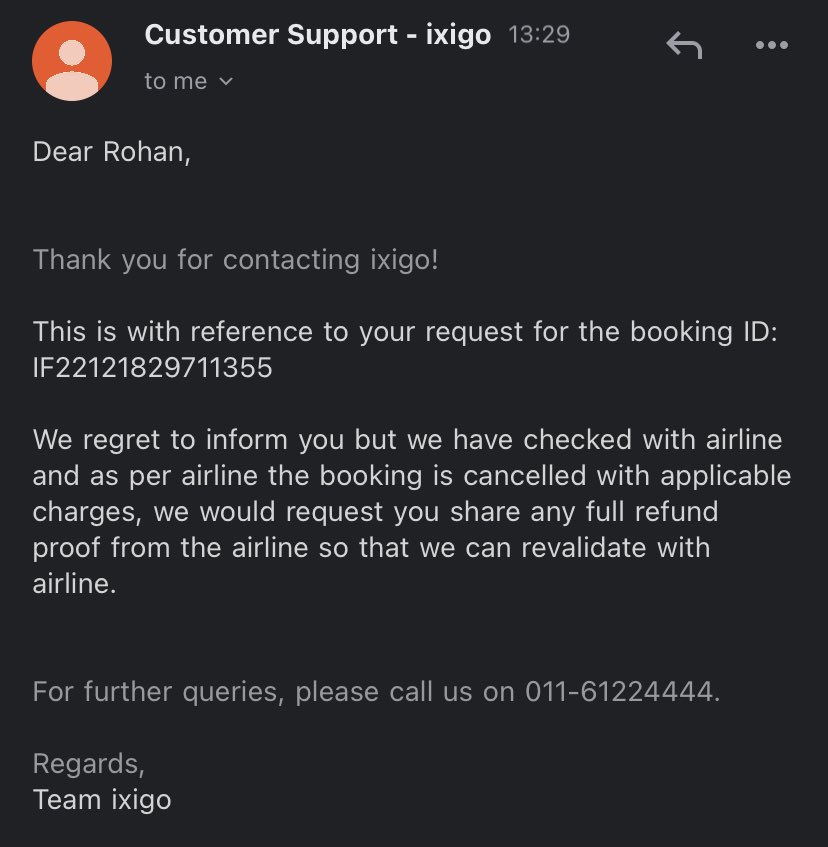Tap the "For further queries, please call" text
Screen dimensions: 828x847
(x=232, y=692)
